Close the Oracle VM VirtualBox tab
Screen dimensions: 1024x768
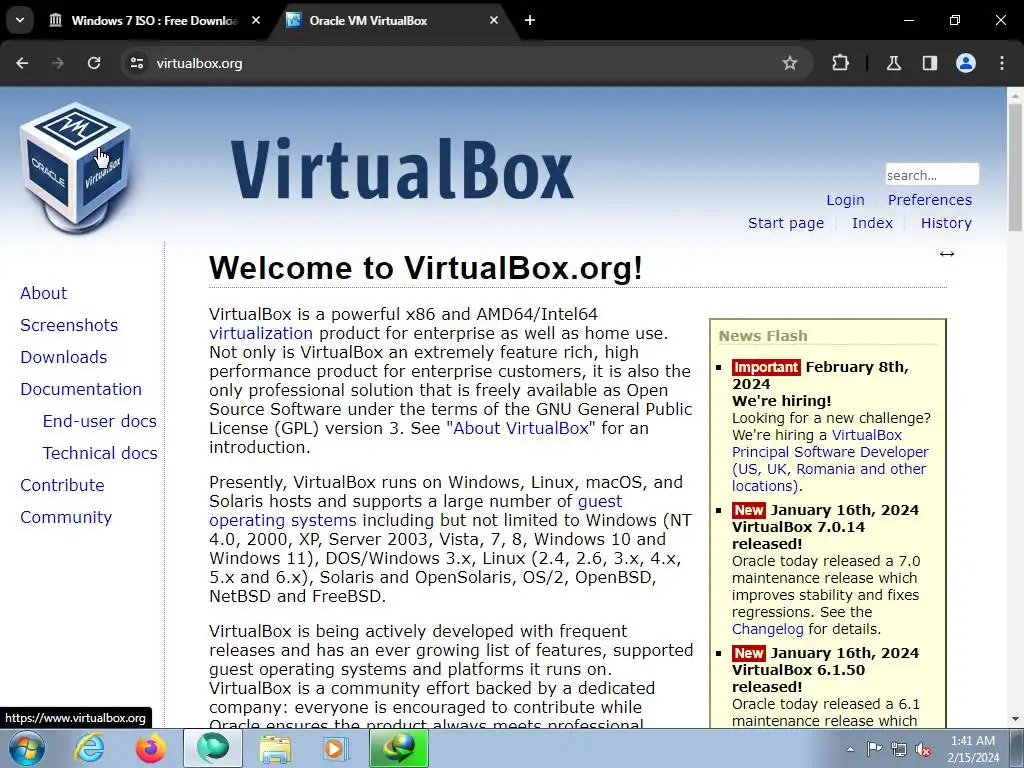coord(494,20)
